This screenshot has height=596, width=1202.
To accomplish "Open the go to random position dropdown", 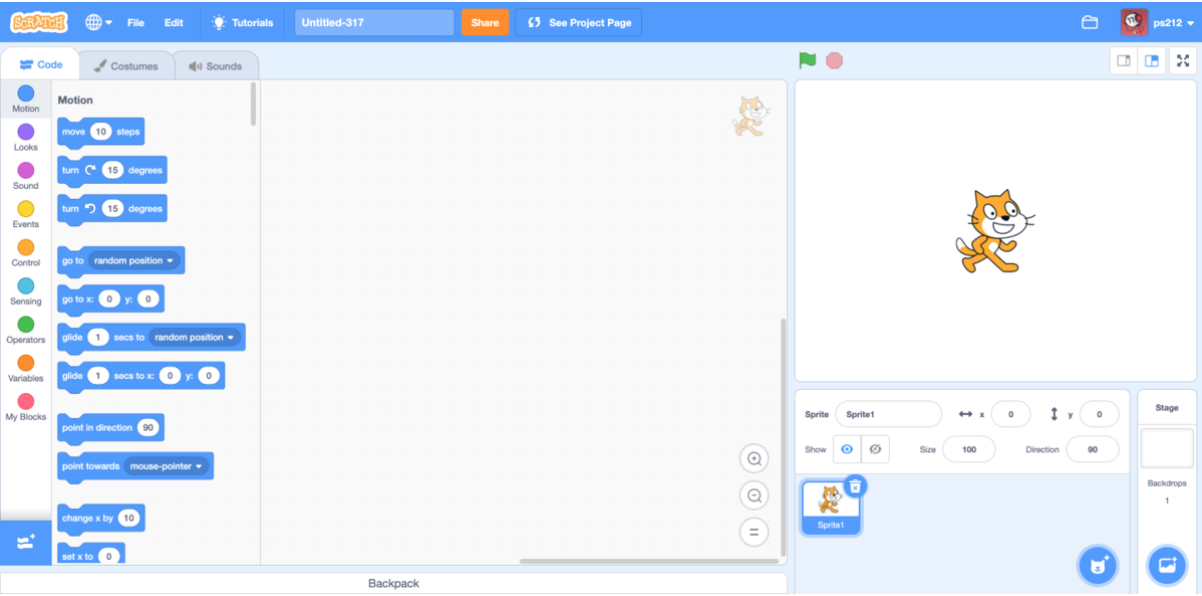I will tap(133, 261).
